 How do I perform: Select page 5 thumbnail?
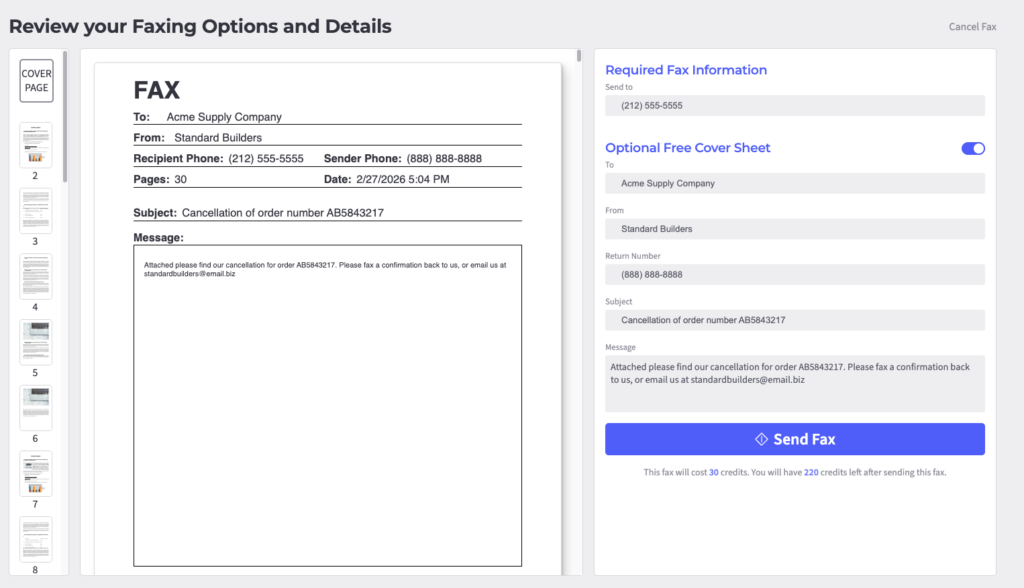35,342
